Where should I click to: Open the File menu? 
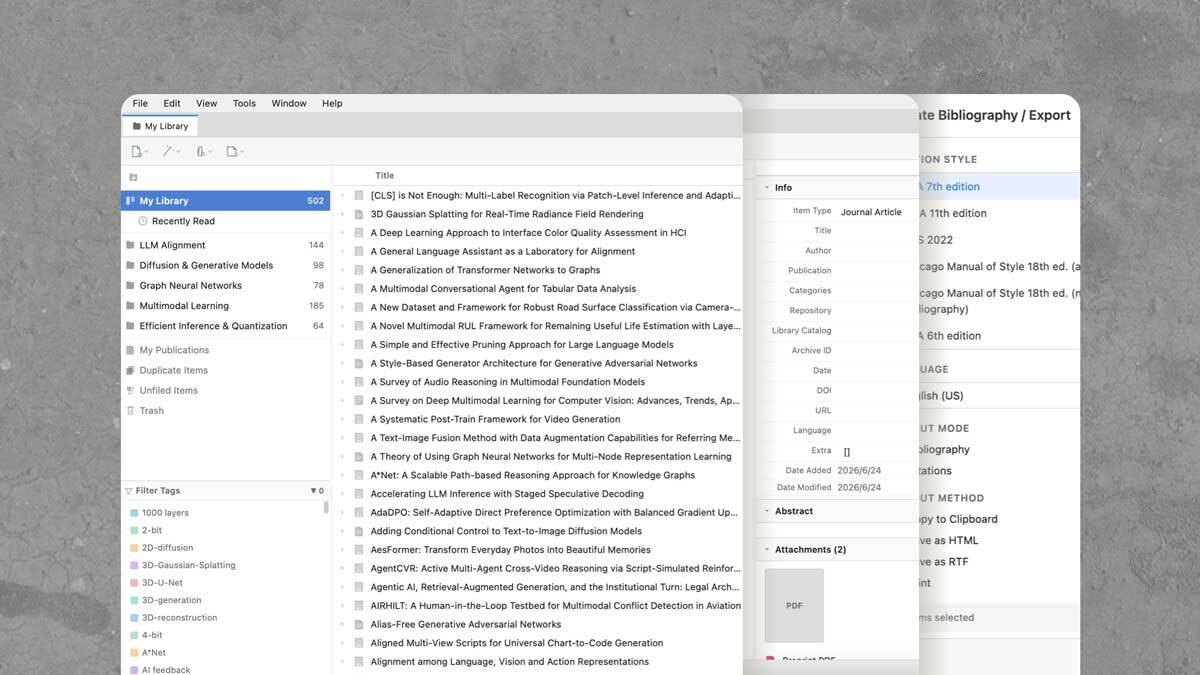click(140, 103)
